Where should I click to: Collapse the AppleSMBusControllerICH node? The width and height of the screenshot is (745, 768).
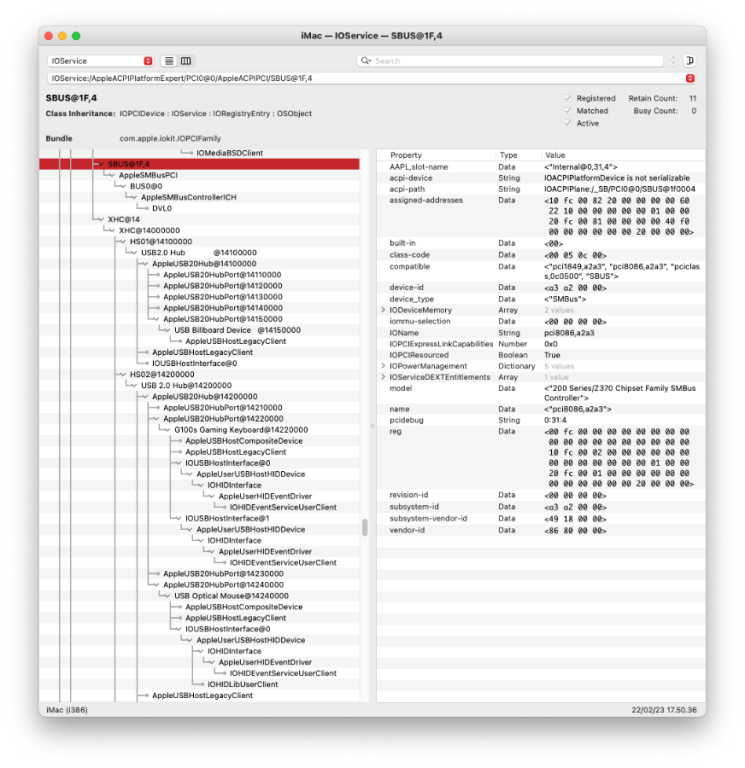click(134, 197)
